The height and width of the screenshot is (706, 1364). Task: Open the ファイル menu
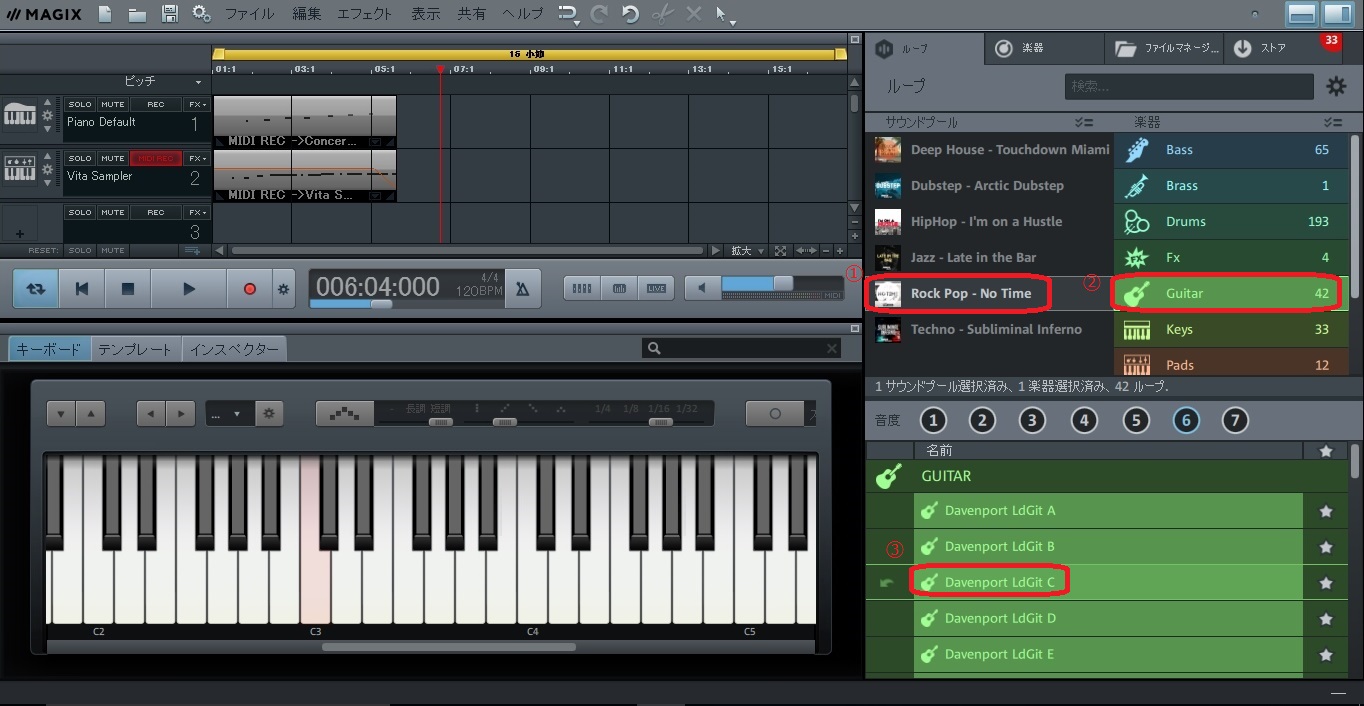click(250, 14)
